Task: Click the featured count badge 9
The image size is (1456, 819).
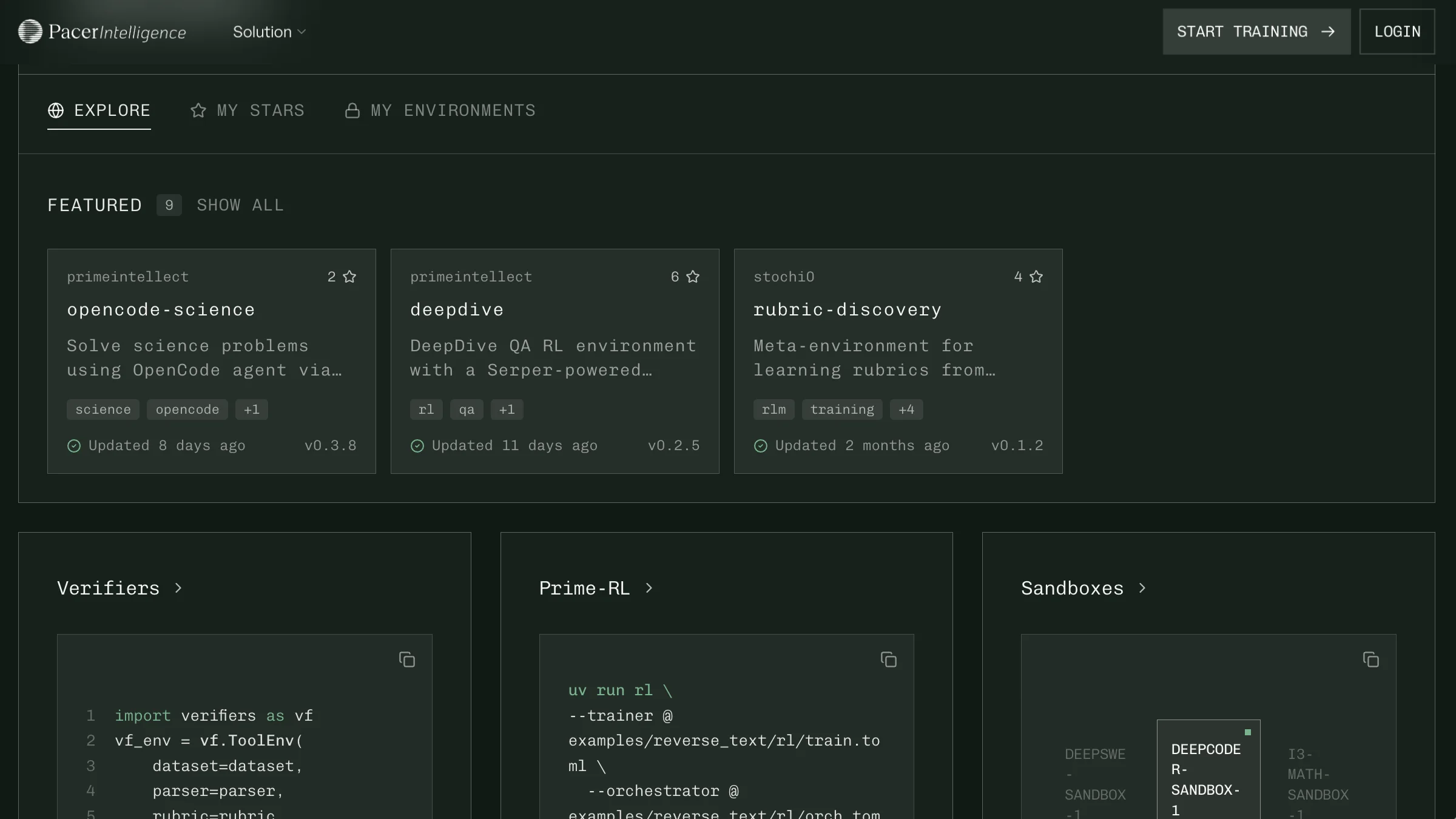Action: tap(169, 205)
